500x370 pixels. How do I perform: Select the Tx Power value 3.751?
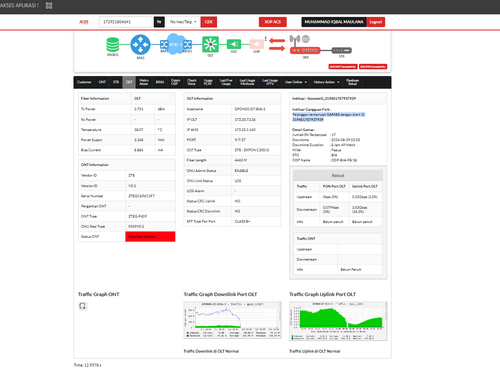(x=139, y=109)
